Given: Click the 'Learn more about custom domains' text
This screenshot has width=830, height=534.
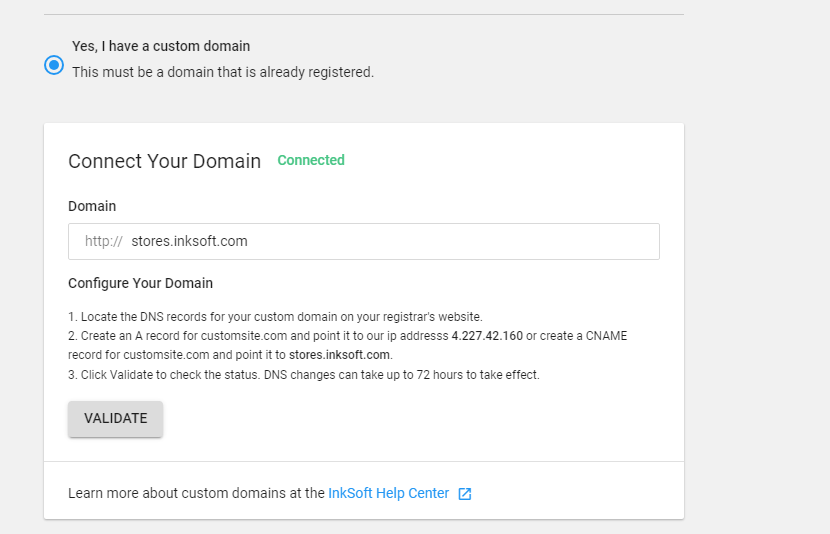Looking at the screenshot, I should (196, 493).
